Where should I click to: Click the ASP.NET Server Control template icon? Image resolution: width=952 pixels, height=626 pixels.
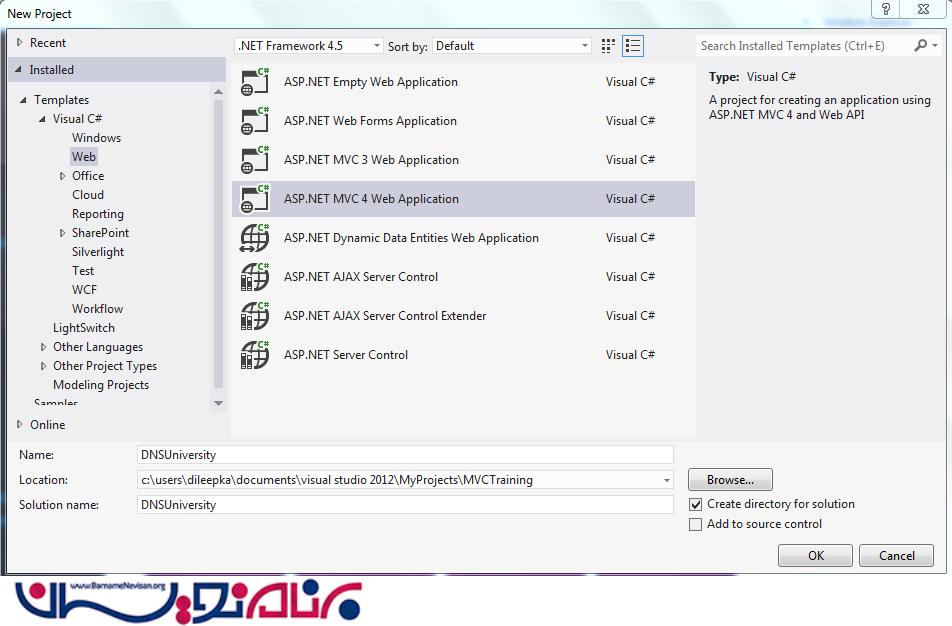pyautogui.click(x=255, y=356)
